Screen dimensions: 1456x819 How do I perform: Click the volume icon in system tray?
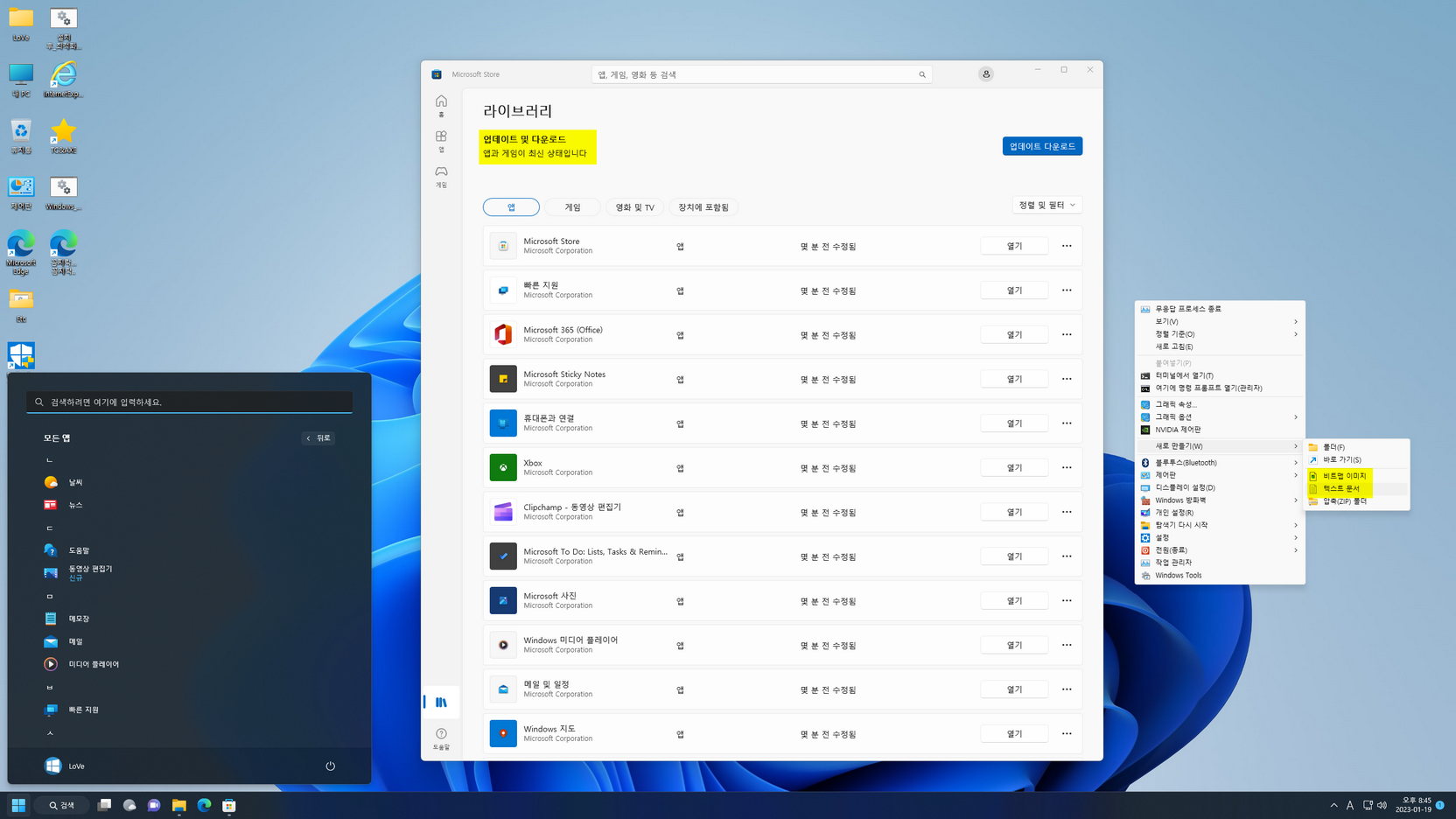[1382, 805]
